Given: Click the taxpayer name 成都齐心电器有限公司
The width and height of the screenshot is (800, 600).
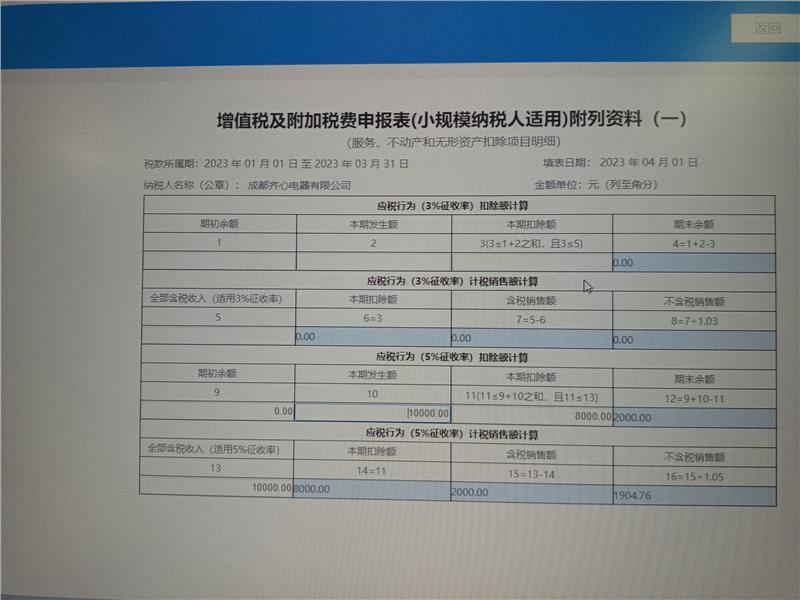Looking at the screenshot, I should (x=299, y=185).
